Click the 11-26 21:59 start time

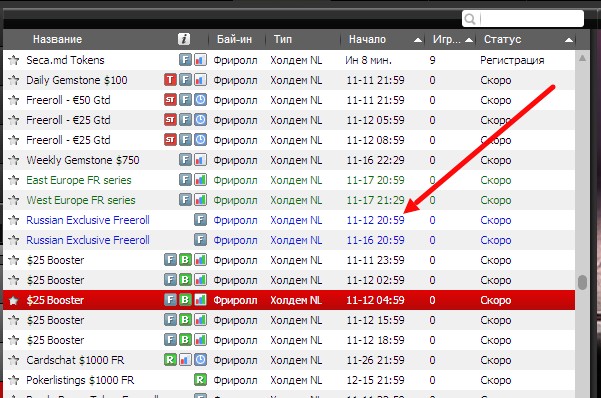(x=375, y=360)
